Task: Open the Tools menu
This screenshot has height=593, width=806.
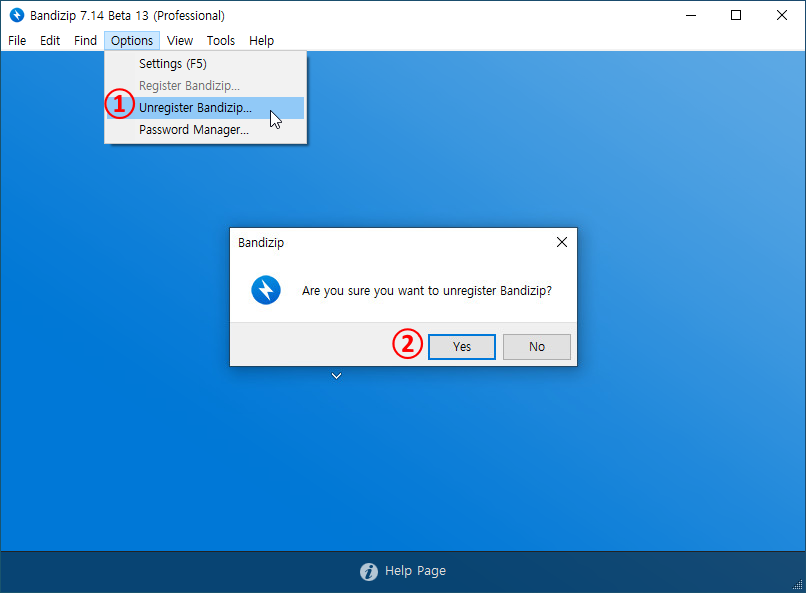Action: click(x=221, y=41)
